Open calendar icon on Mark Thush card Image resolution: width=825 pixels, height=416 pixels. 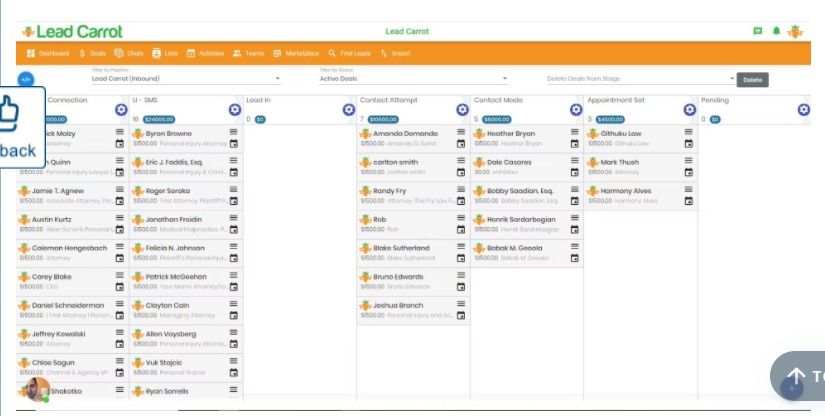[688, 172]
